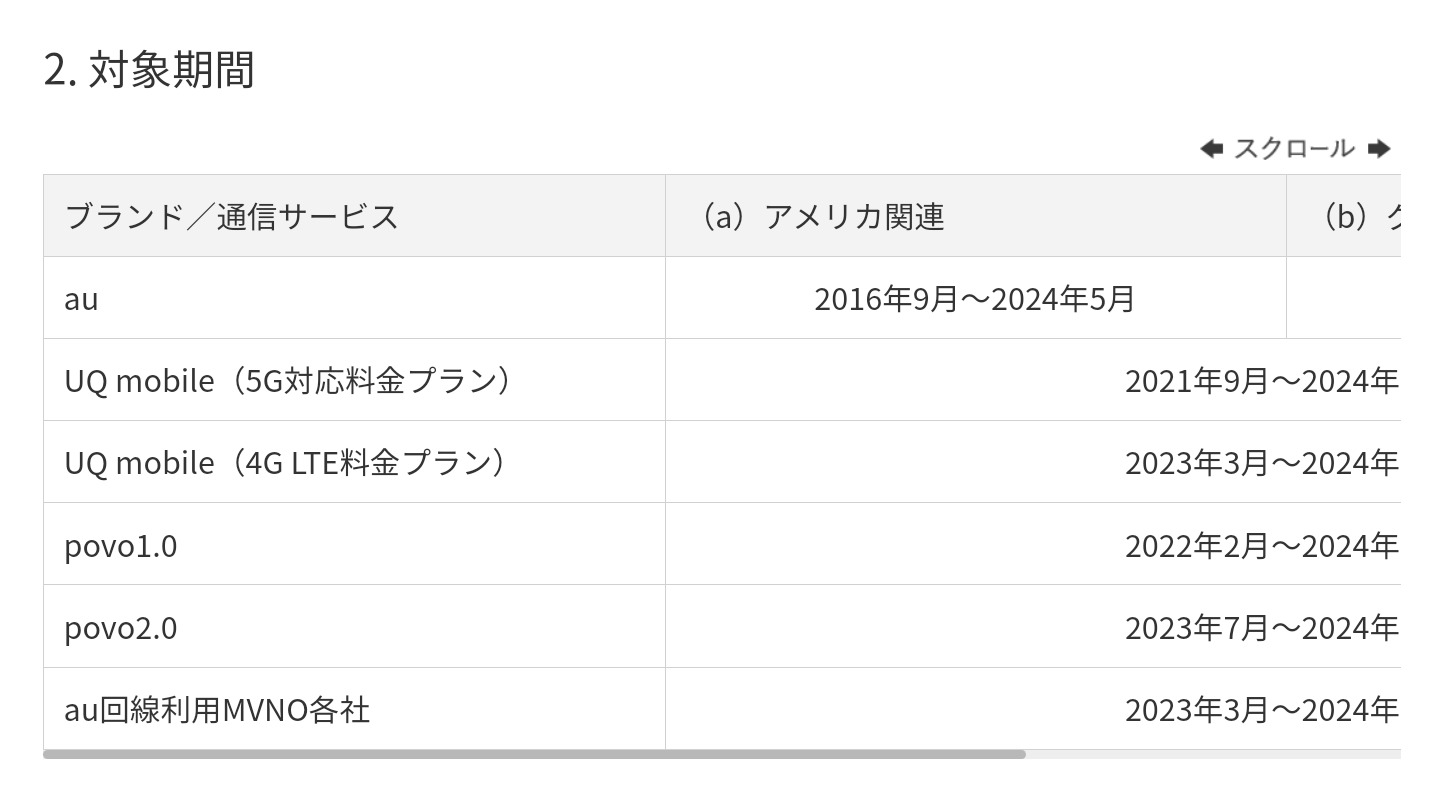Click the horizontal table scrollbar thumb

(534, 754)
